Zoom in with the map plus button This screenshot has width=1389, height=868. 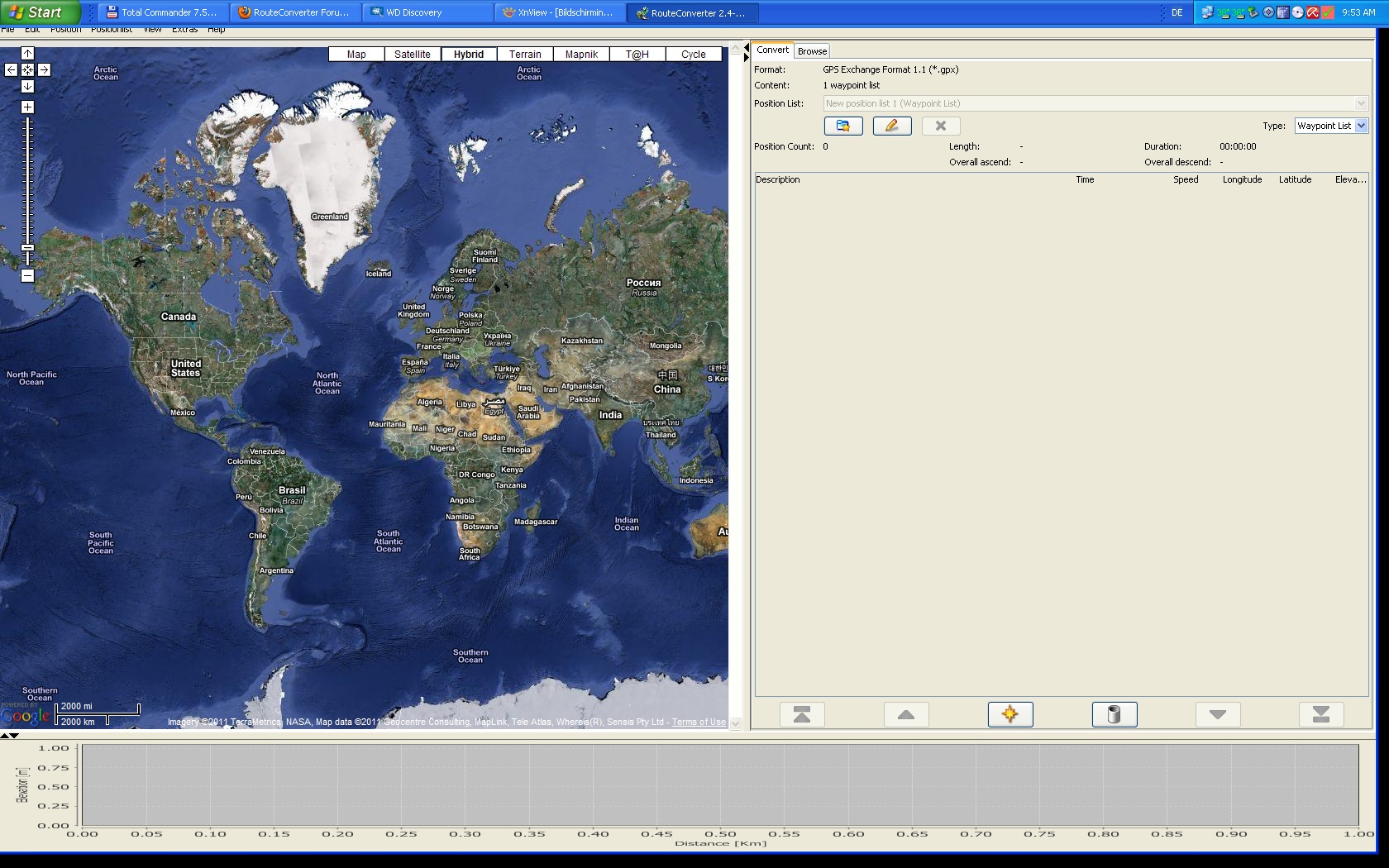[x=27, y=107]
